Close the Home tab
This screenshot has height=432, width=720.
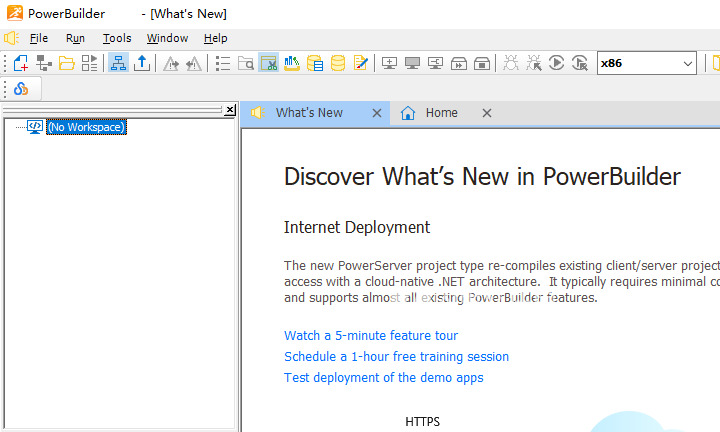pyautogui.click(x=487, y=113)
